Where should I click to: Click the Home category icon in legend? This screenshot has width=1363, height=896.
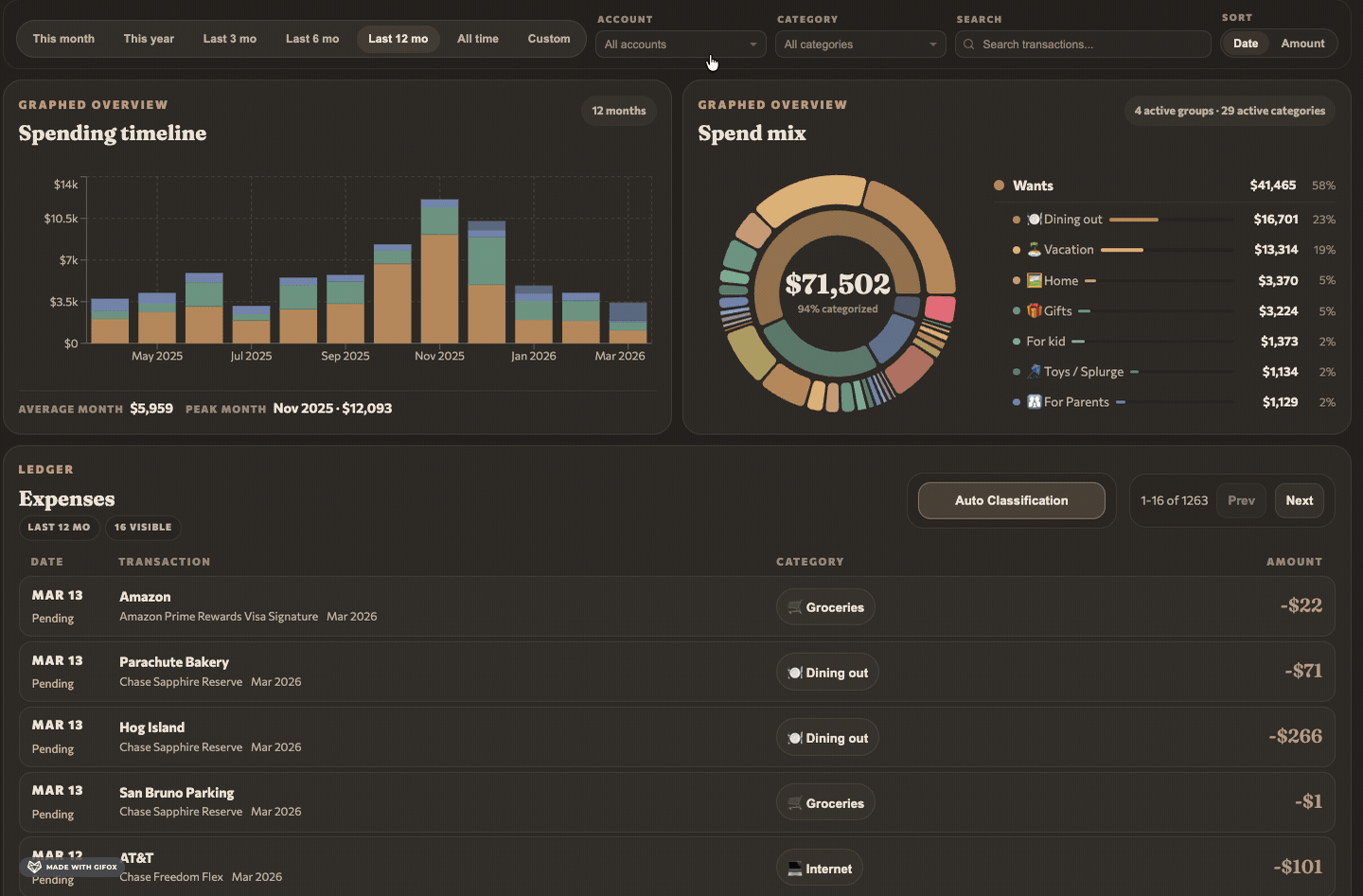pos(1034,280)
